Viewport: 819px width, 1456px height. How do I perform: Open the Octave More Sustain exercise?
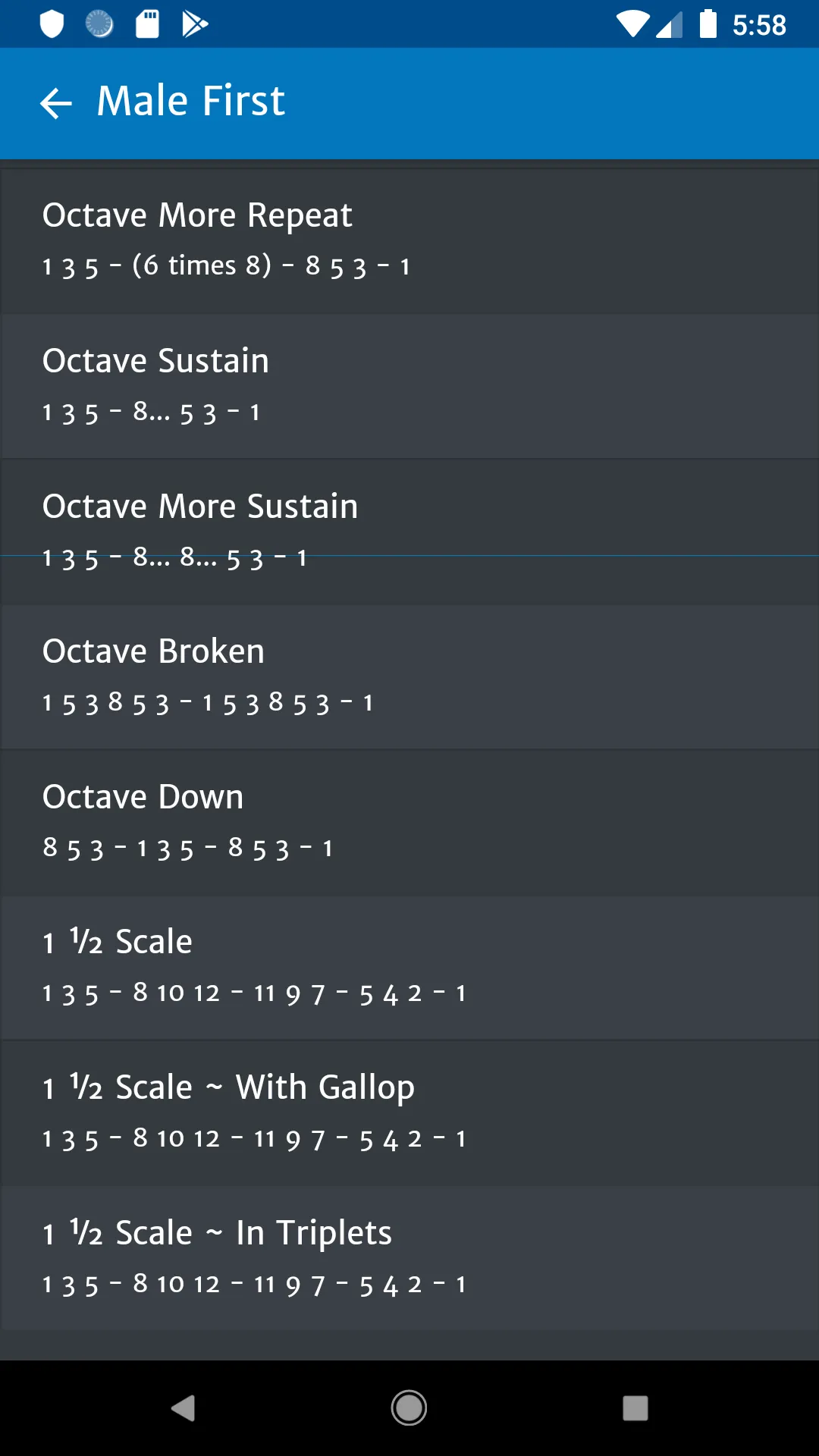click(409, 532)
